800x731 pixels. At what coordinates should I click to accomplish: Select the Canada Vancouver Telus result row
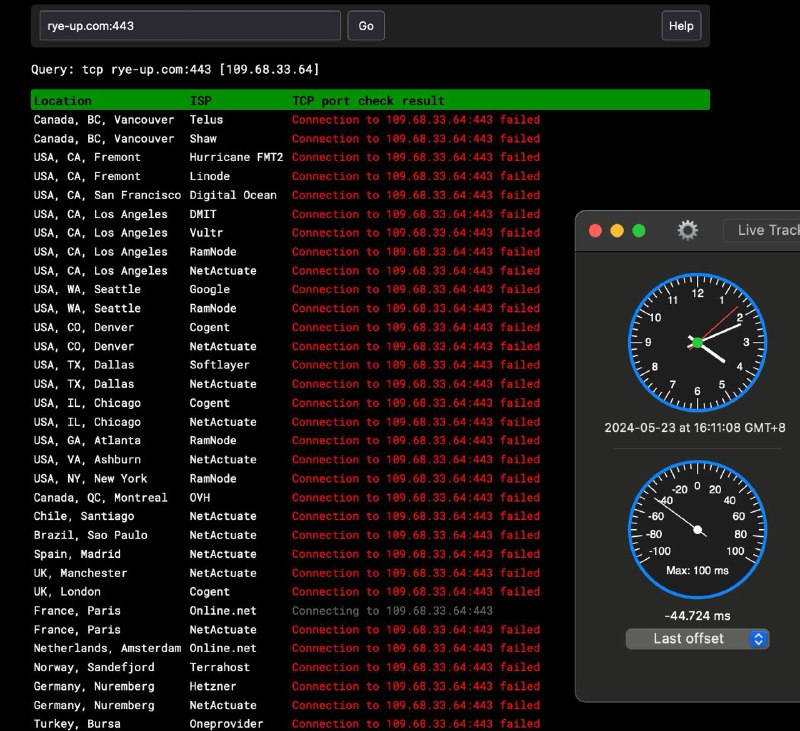coord(286,120)
